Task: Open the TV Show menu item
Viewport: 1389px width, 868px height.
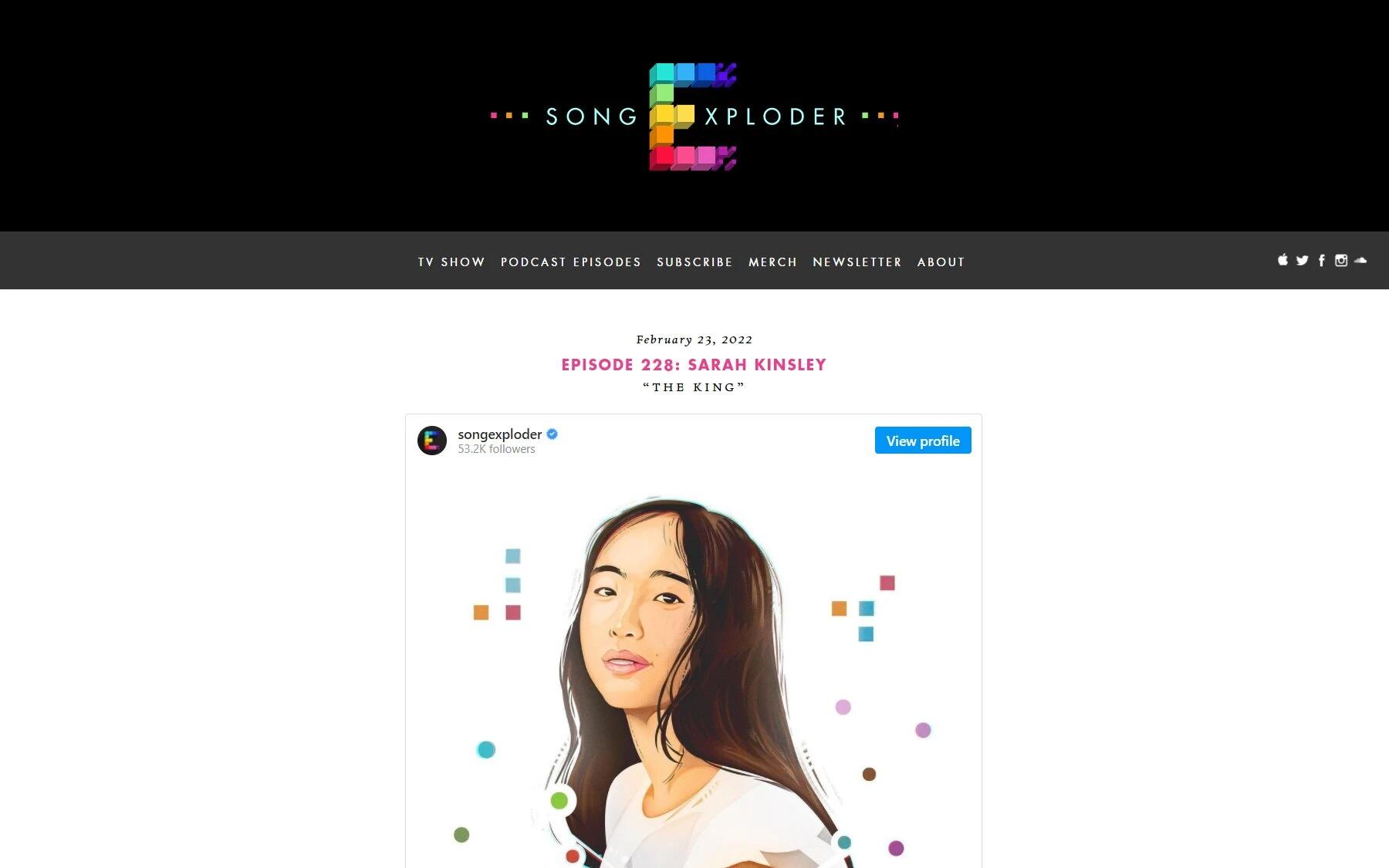Action: 451,262
